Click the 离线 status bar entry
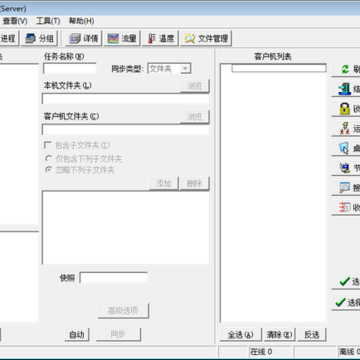 coord(349,352)
